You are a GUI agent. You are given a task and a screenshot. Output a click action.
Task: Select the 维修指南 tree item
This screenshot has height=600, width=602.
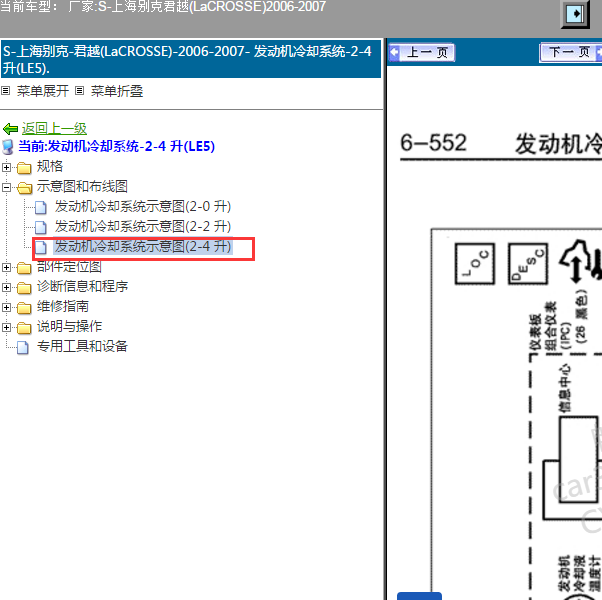click(63, 306)
